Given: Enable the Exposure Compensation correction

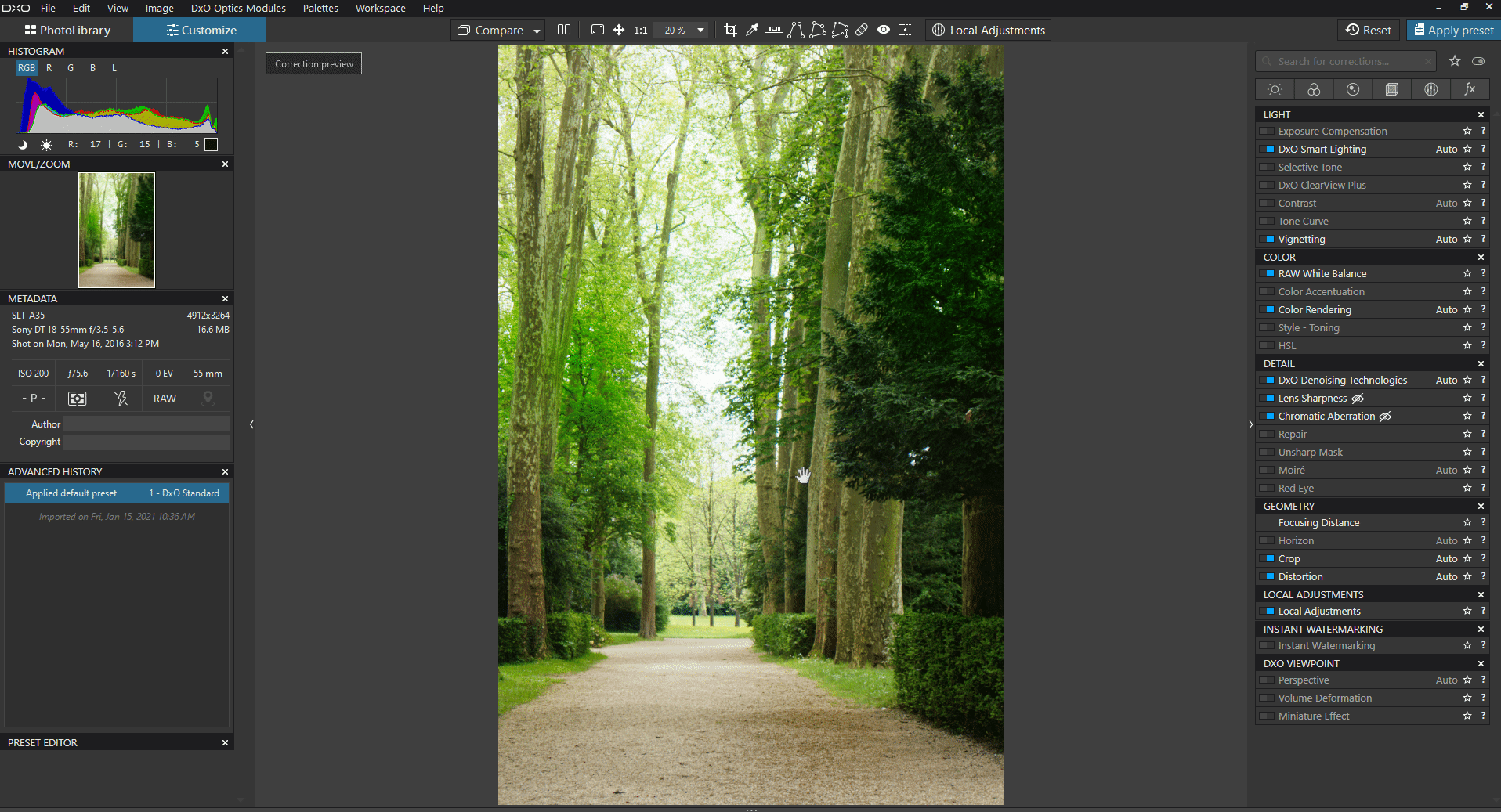Looking at the screenshot, I should coord(1267,132).
